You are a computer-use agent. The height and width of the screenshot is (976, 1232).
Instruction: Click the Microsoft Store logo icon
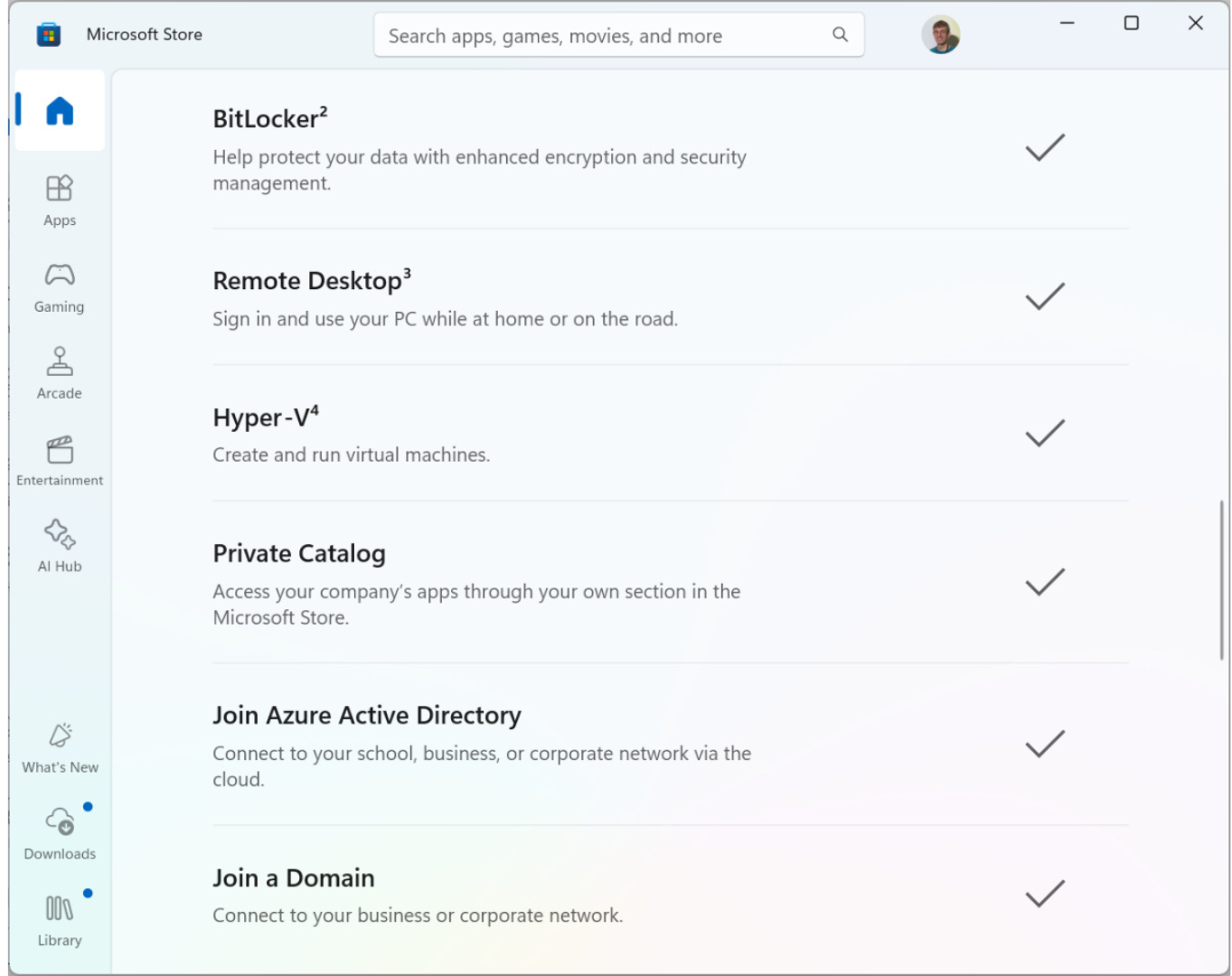tap(49, 35)
